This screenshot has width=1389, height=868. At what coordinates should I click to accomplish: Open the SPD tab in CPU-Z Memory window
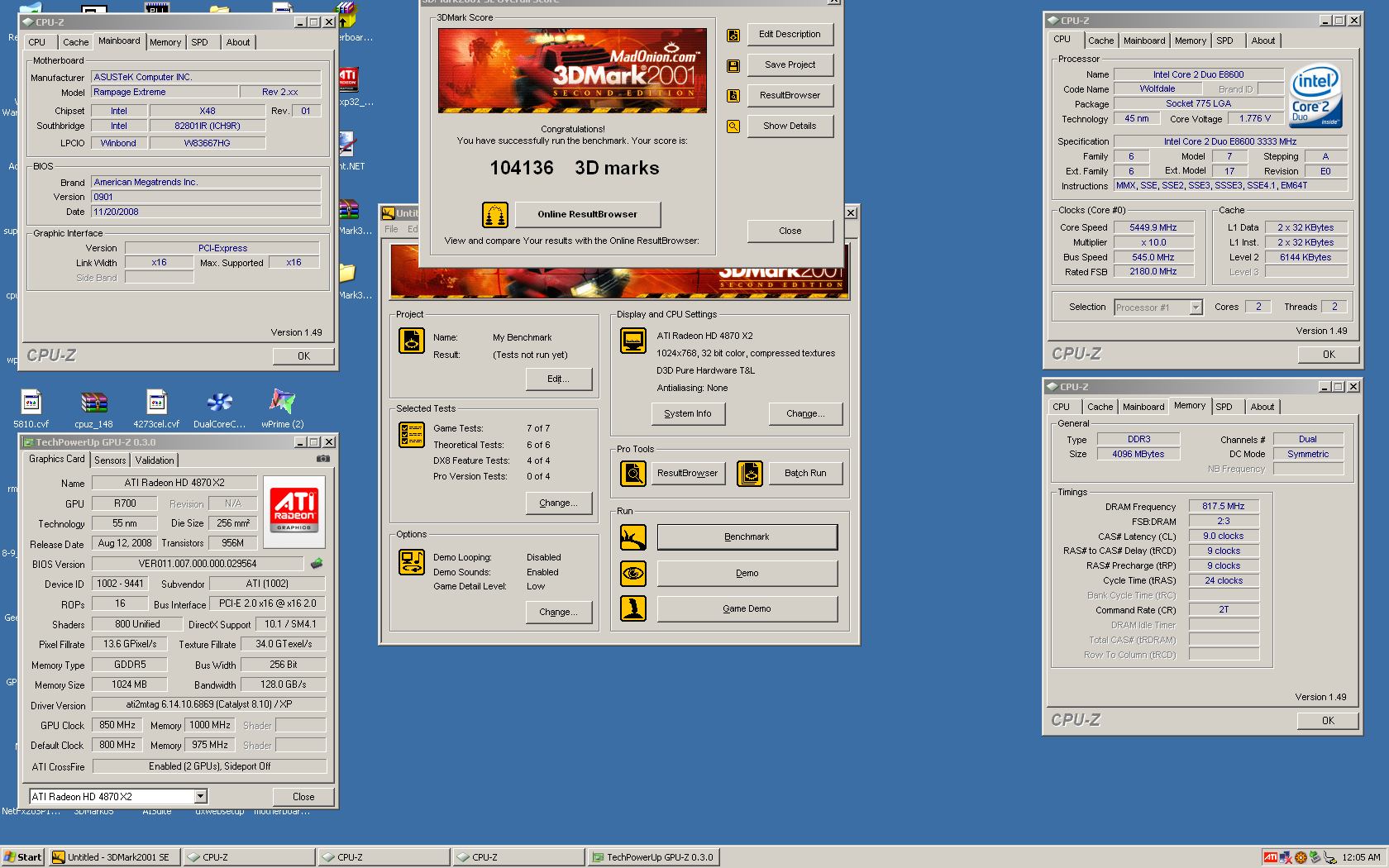click(x=1224, y=407)
